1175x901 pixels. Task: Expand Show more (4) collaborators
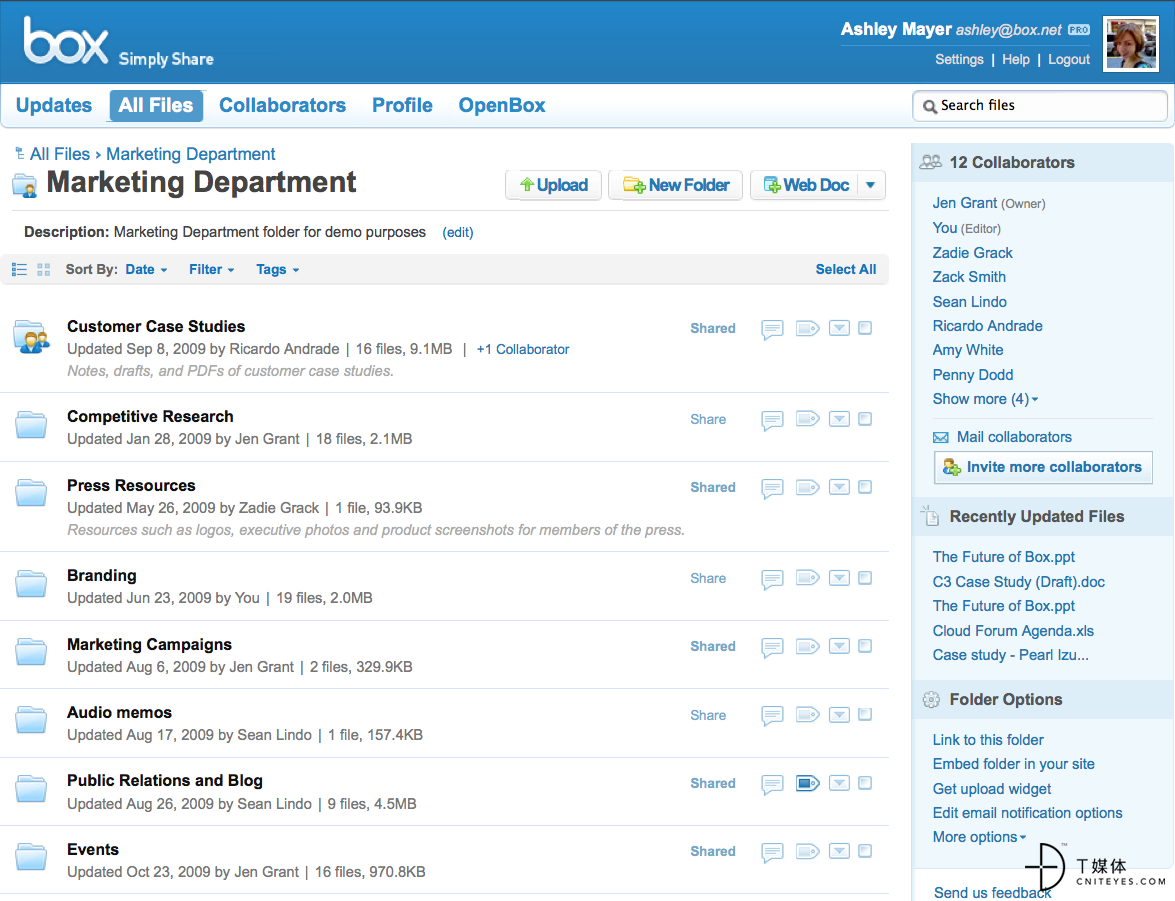[985, 400]
